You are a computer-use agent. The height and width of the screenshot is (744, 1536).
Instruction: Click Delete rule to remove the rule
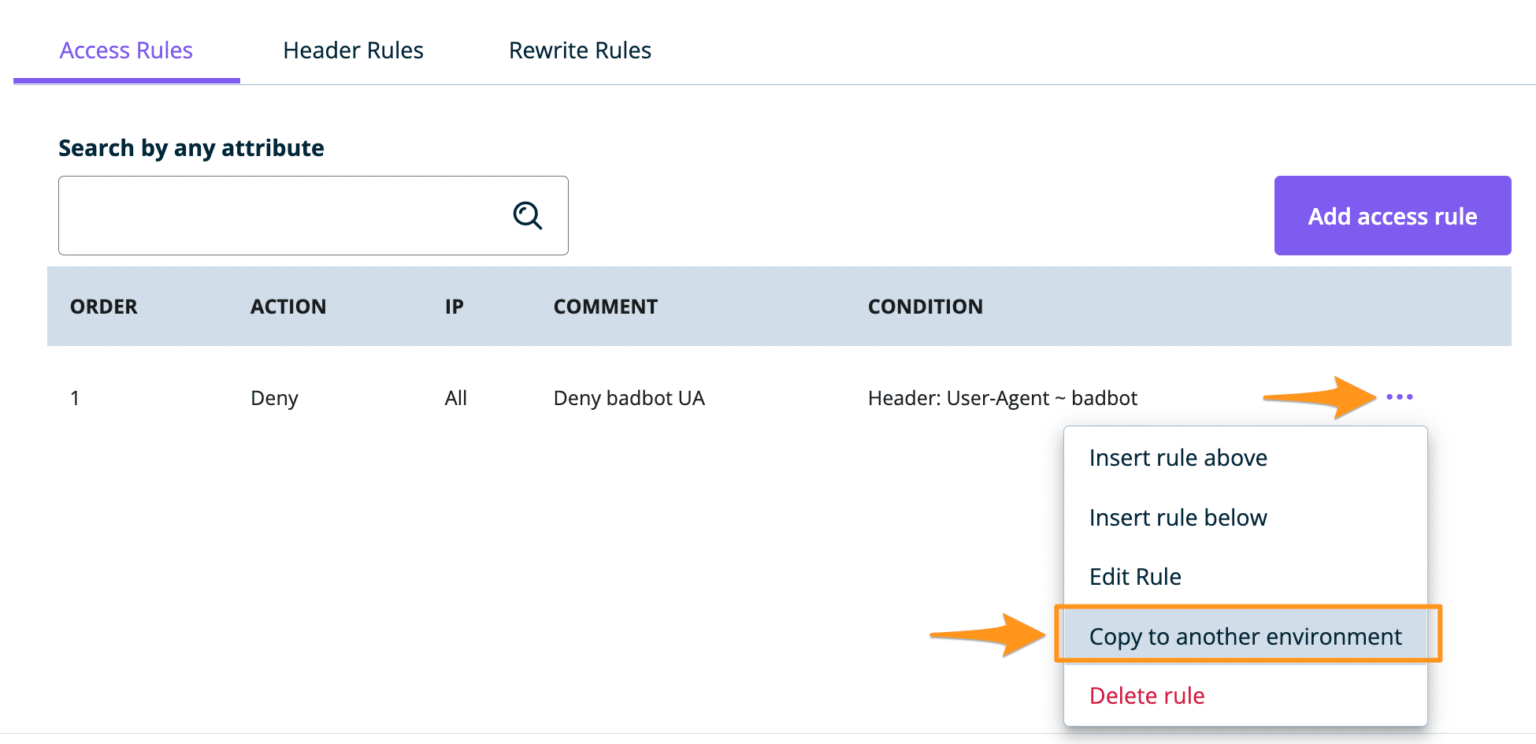coord(1146,695)
